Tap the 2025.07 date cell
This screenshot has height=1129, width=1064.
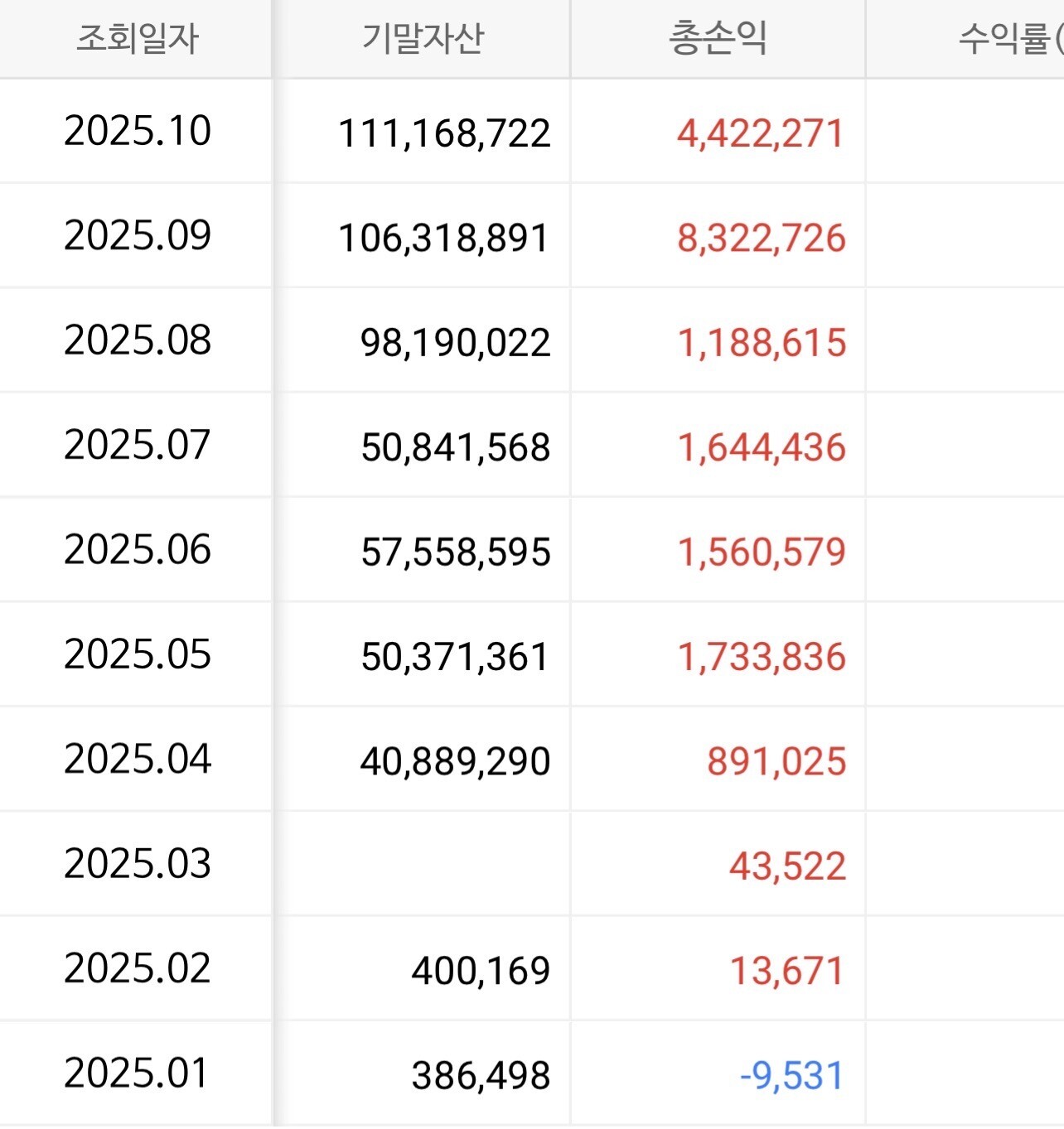pos(138,445)
